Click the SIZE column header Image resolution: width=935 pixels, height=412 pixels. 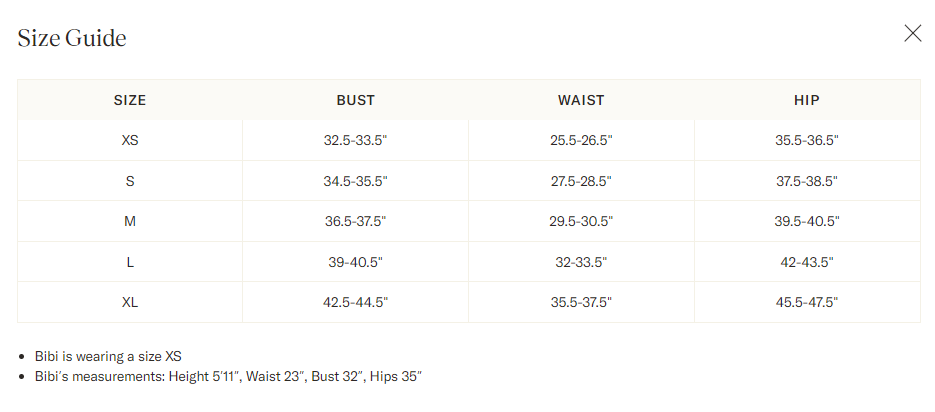[x=130, y=100]
